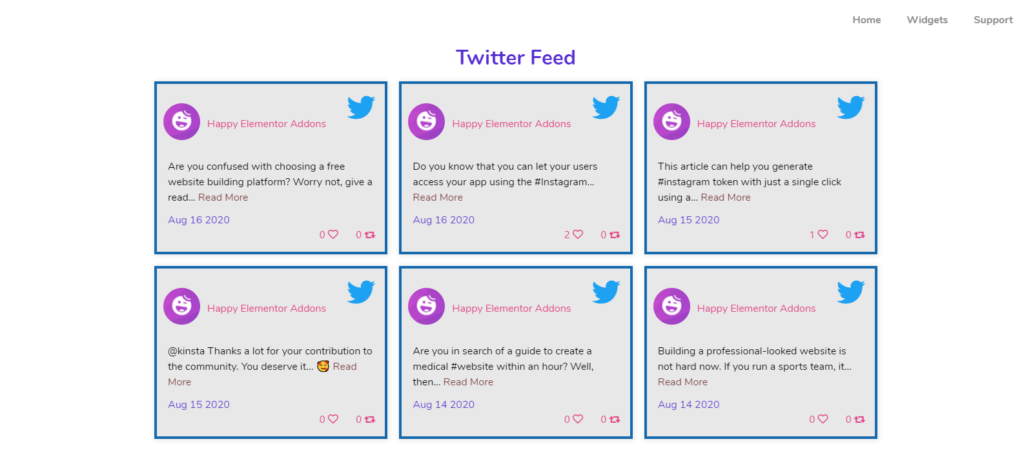Screen dimensions: 1024x457
Task: Click the Twitter Feed heading
Action: click(515, 57)
